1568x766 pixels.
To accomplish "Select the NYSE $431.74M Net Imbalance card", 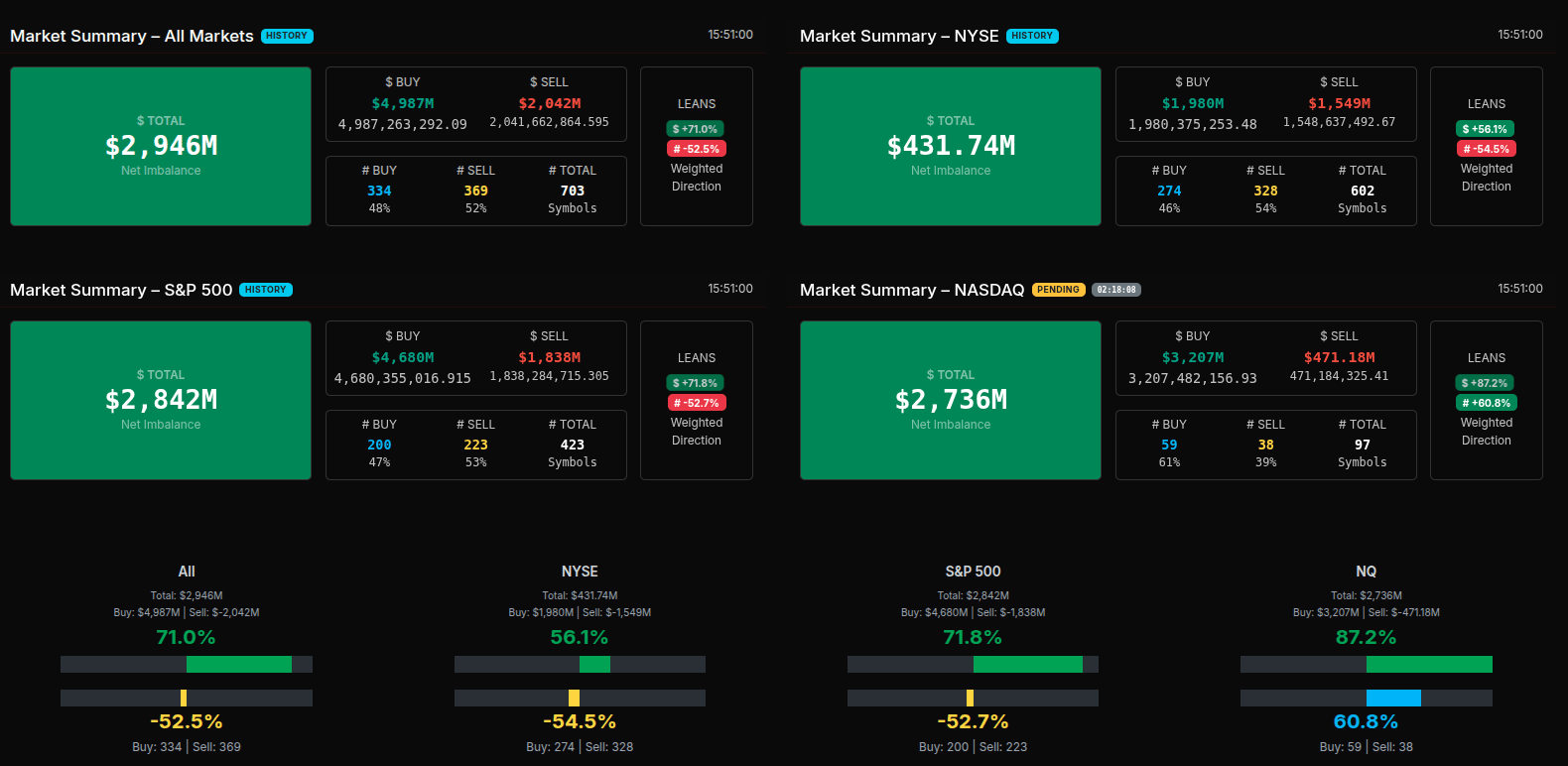I will pos(951,146).
